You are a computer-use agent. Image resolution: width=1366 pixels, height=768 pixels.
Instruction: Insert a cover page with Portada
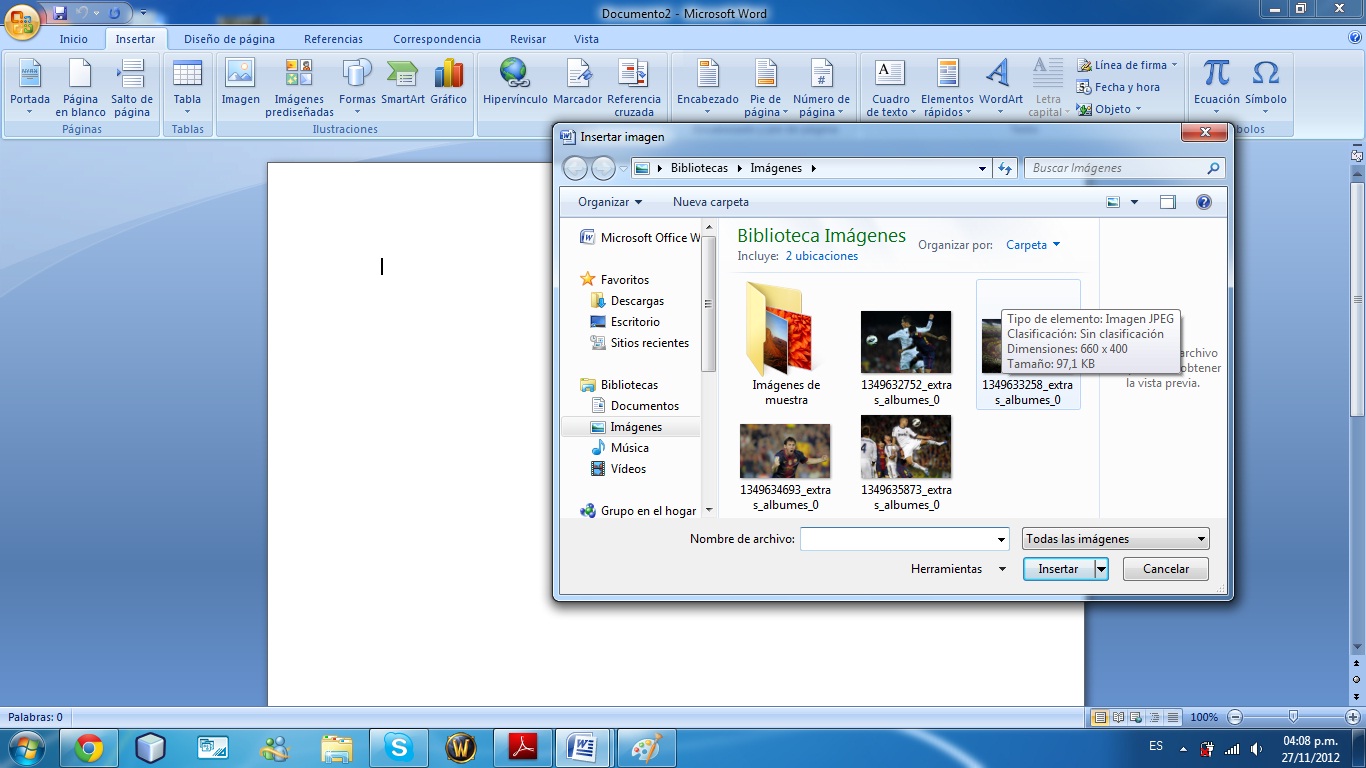pyautogui.click(x=30, y=88)
